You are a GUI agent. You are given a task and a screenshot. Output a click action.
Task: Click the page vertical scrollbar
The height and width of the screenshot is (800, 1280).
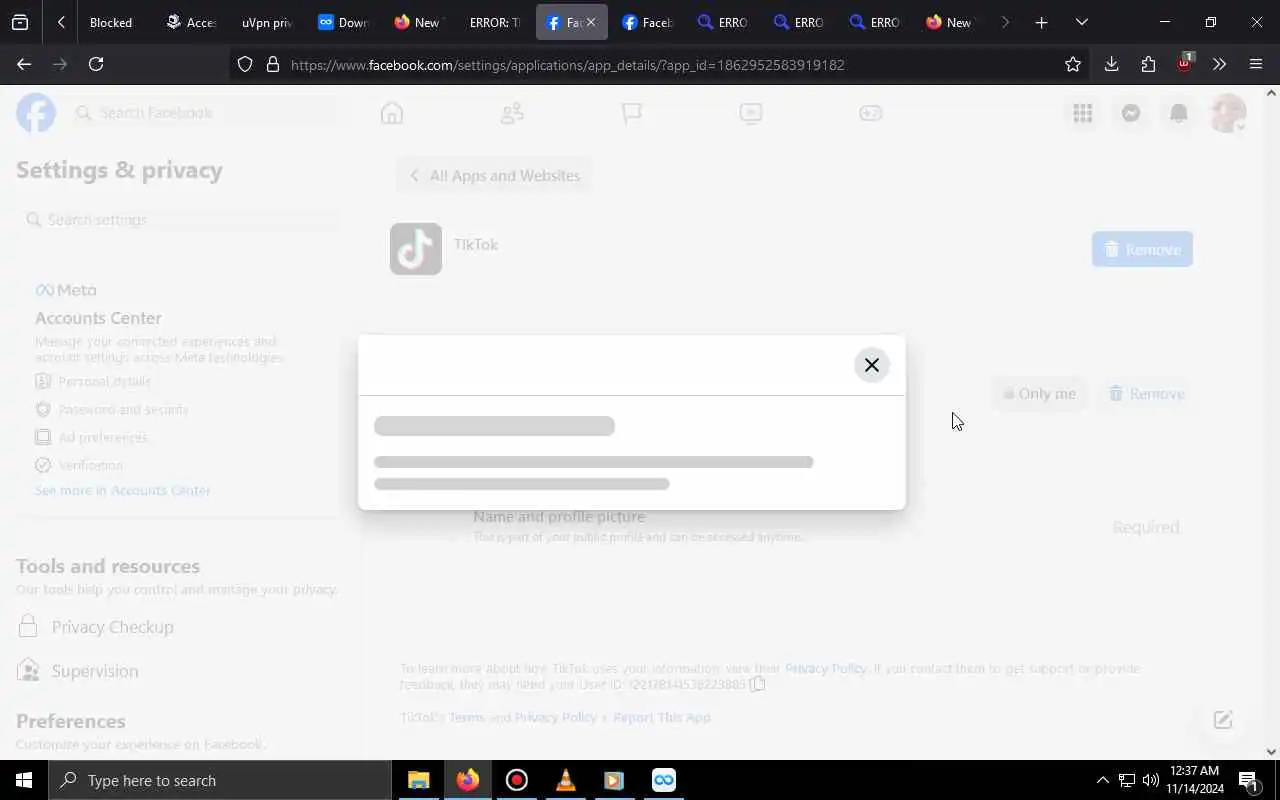(x=1271, y=422)
